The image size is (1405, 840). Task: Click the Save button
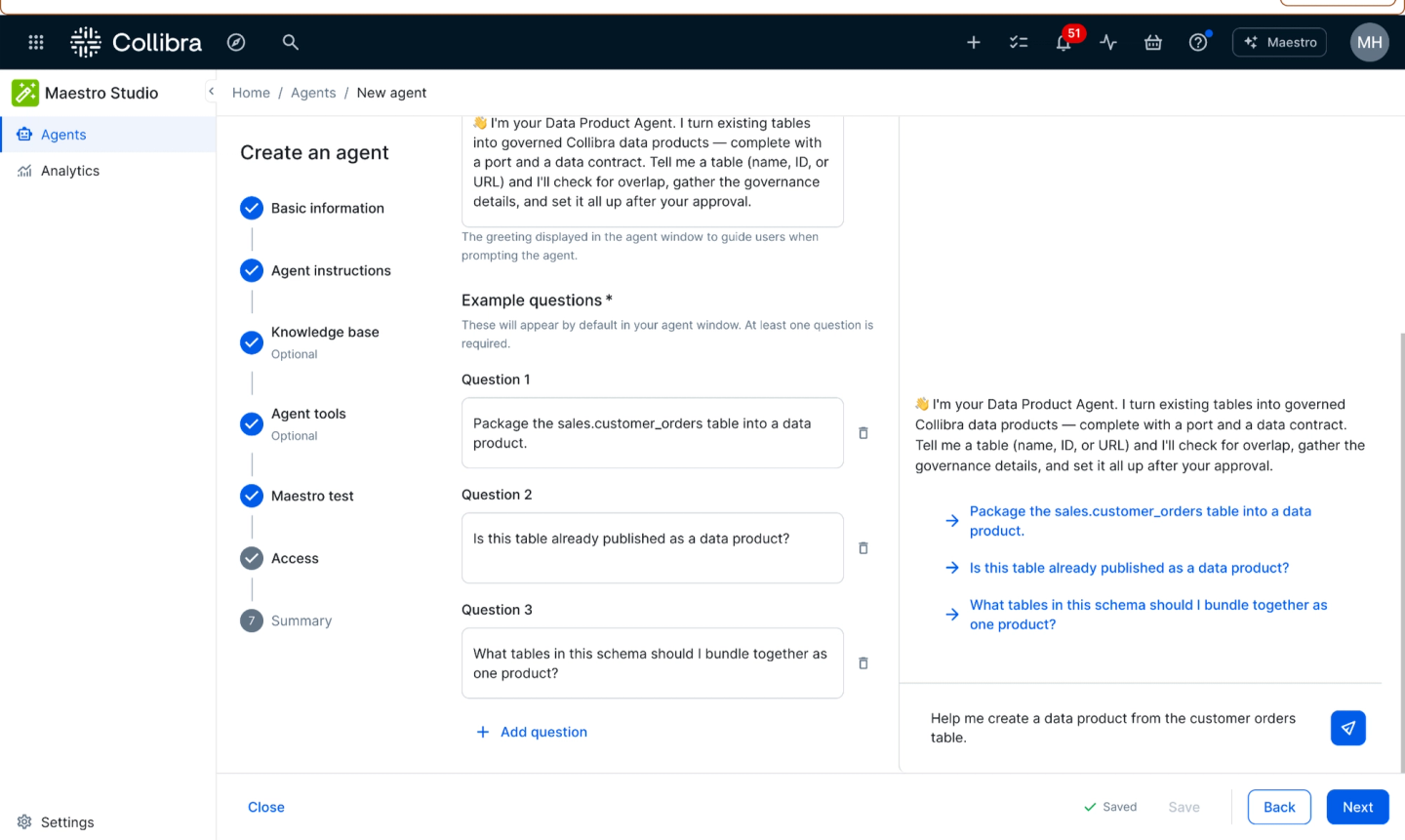point(1184,807)
